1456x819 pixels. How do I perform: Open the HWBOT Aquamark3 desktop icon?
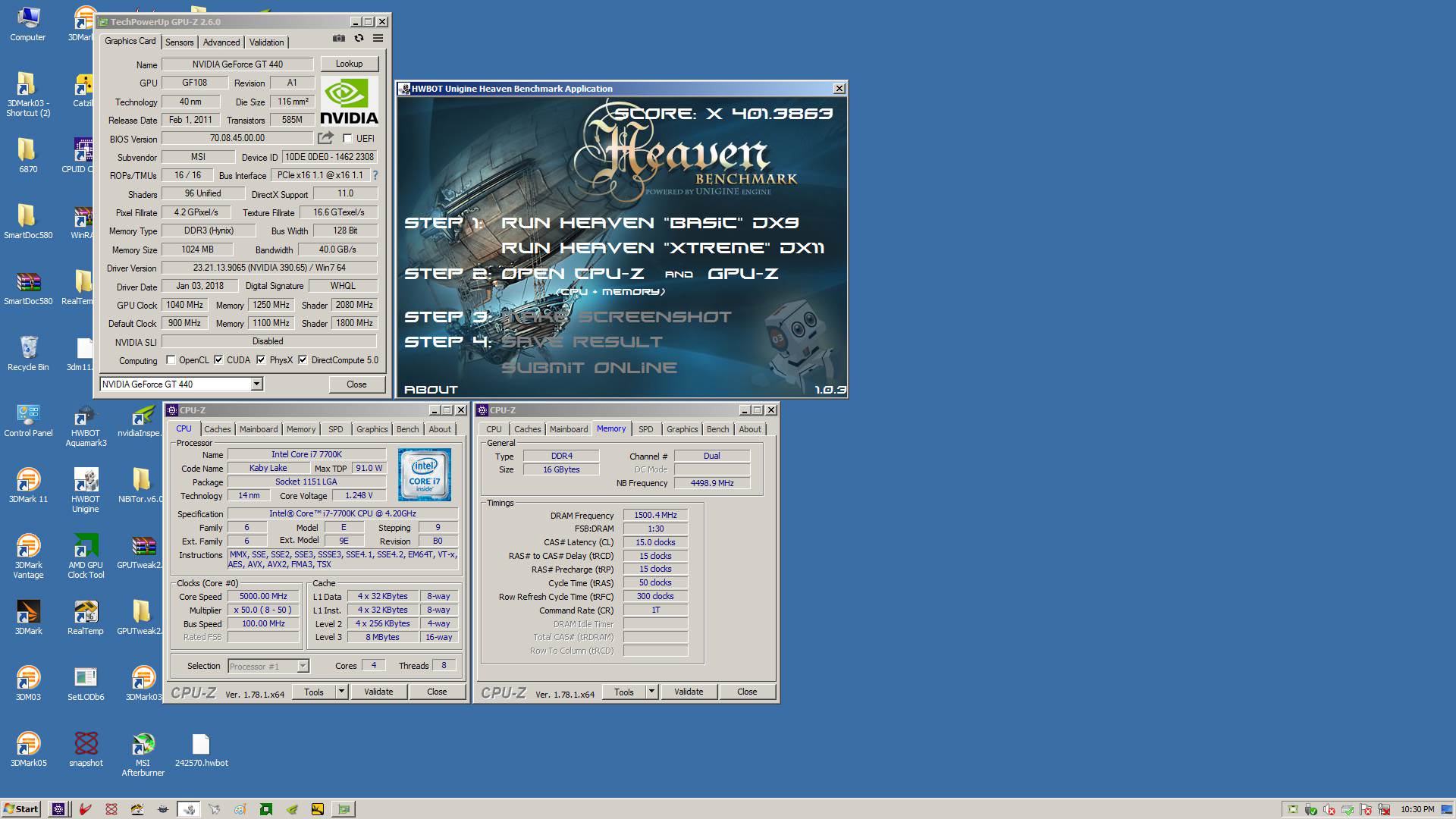(x=86, y=425)
